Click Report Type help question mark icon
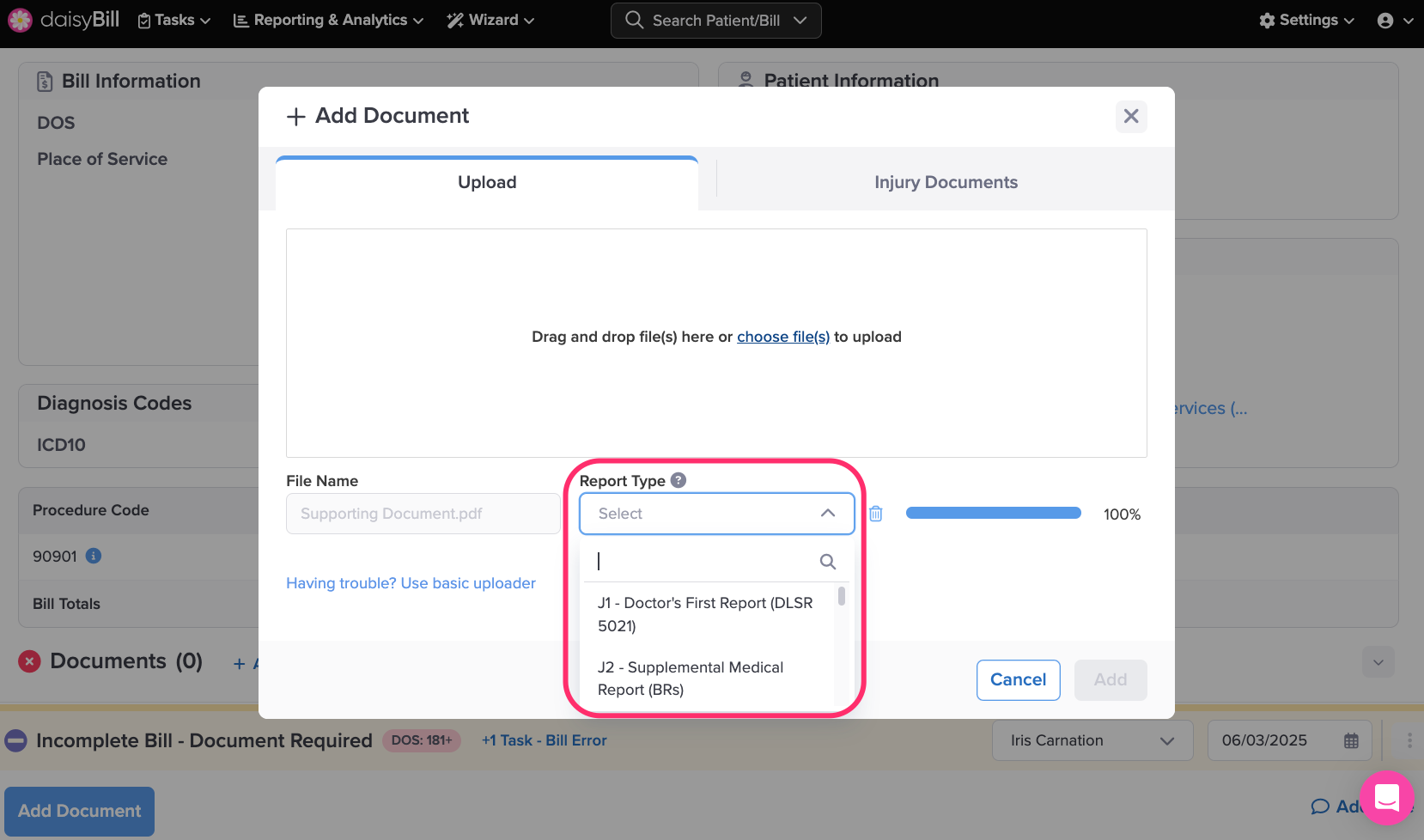The height and width of the screenshot is (840, 1424). (x=679, y=480)
